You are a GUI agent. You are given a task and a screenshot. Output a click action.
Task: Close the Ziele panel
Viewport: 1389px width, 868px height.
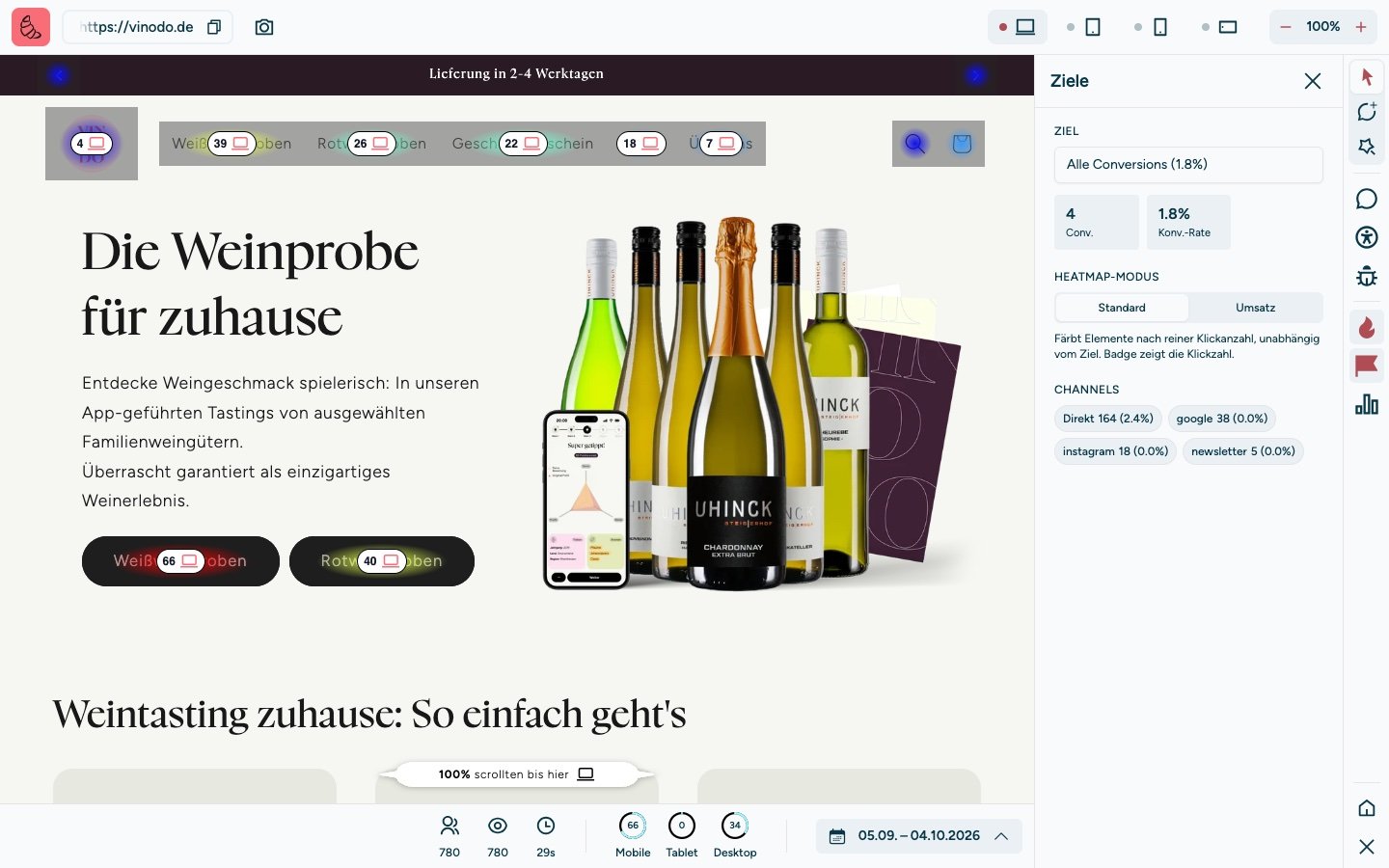(x=1313, y=81)
